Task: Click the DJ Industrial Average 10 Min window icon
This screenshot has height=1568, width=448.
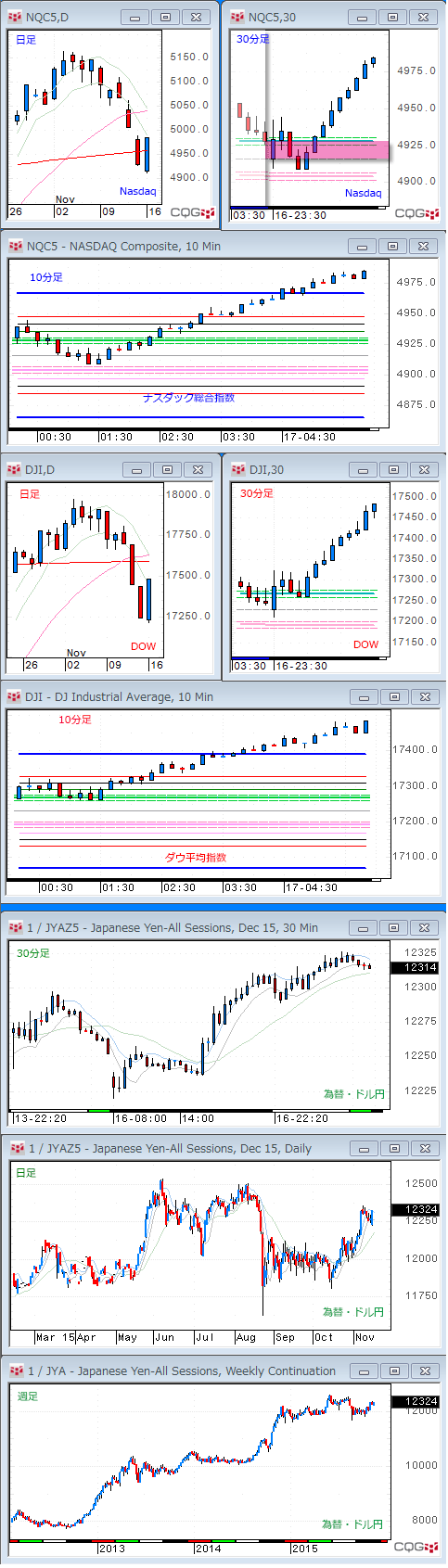Action: (15, 696)
